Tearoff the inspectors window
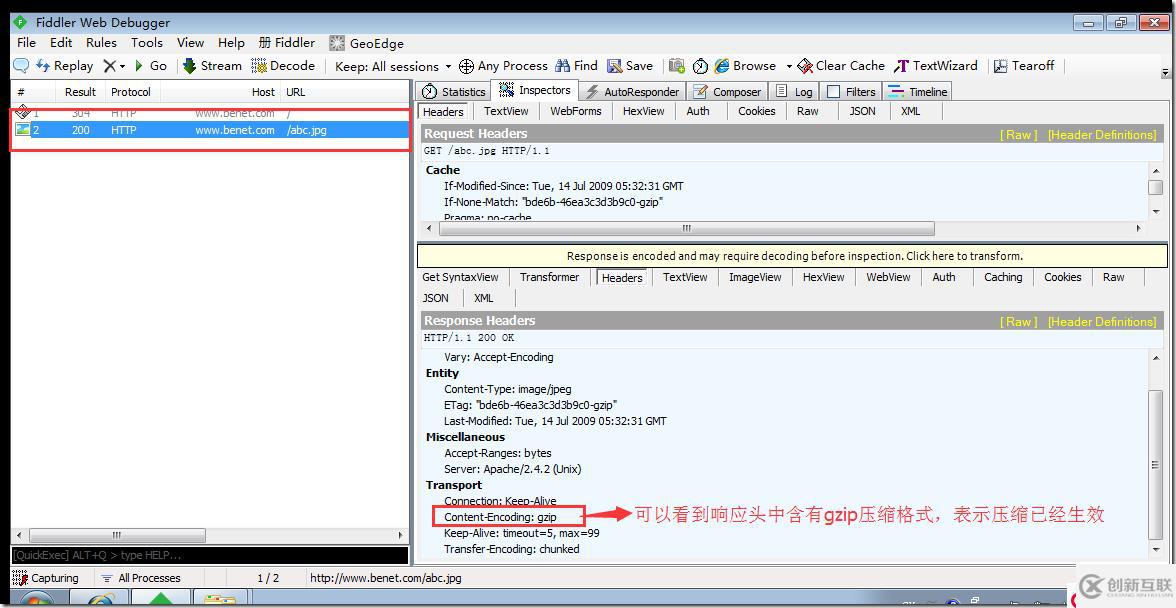 (1024, 66)
